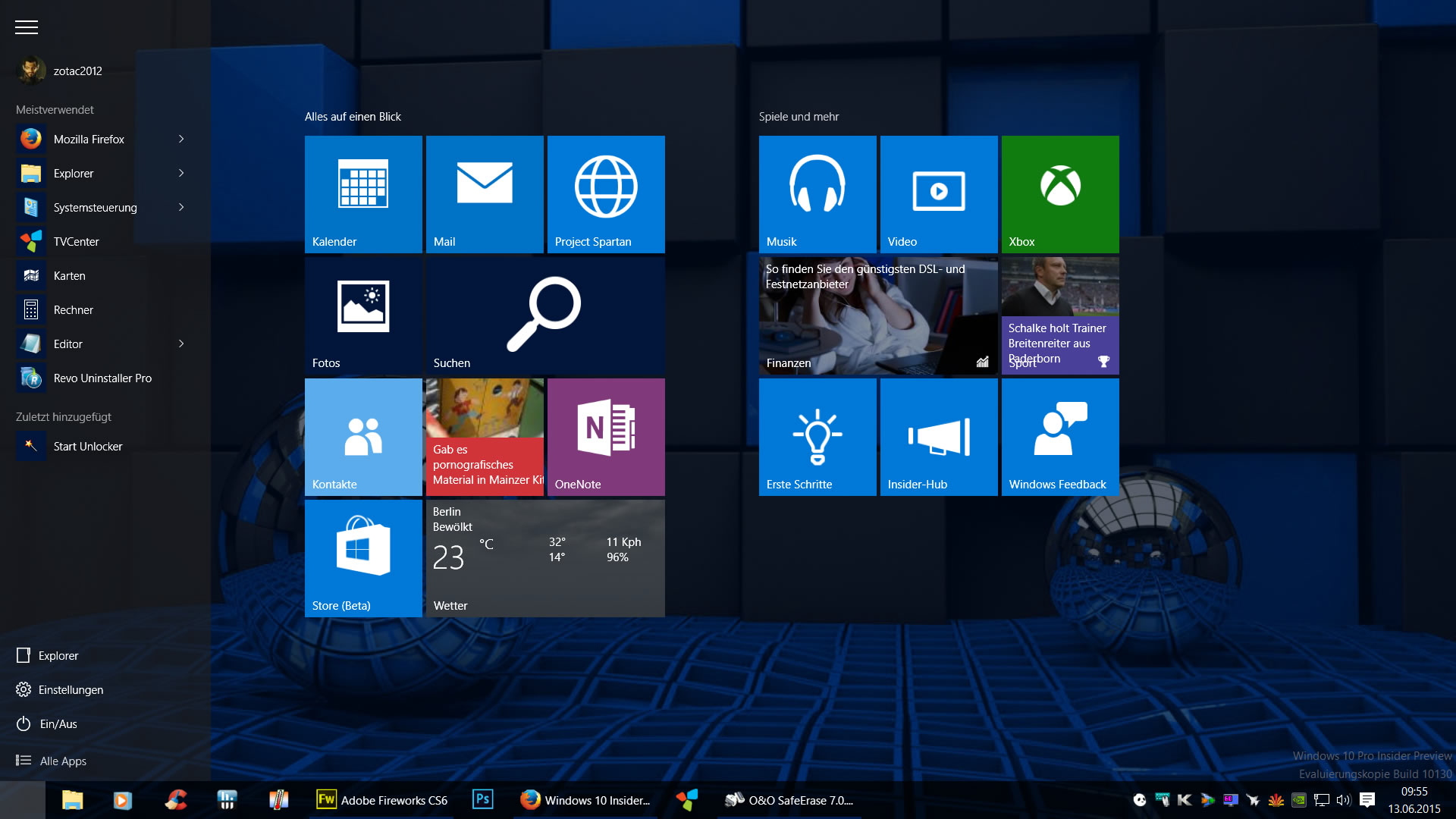Expand Mozilla Firefox jump list arrow

click(x=181, y=139)
